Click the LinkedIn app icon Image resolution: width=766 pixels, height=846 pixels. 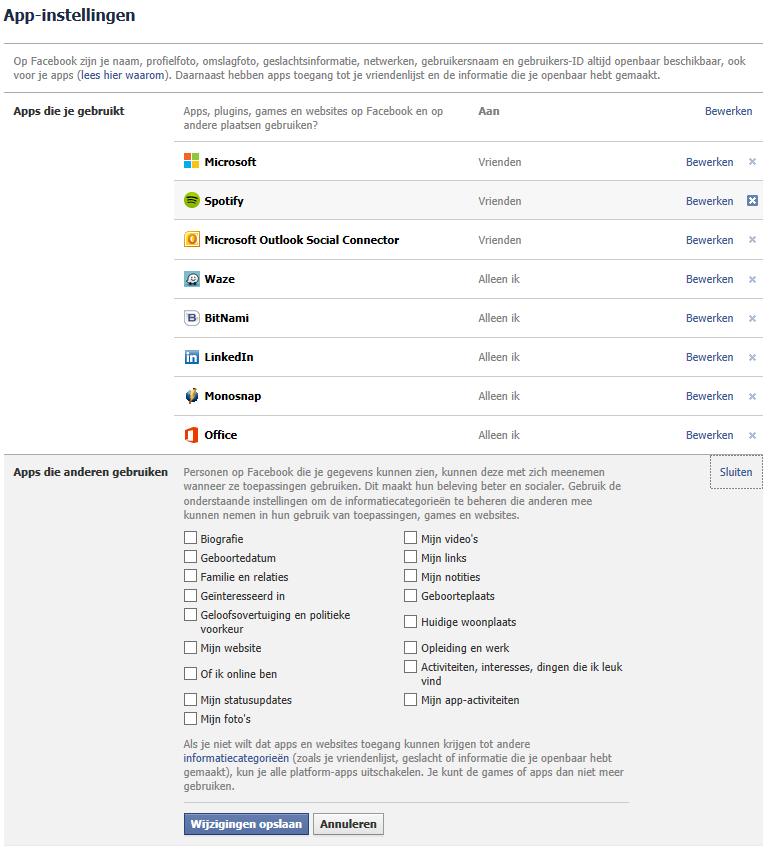192,357
